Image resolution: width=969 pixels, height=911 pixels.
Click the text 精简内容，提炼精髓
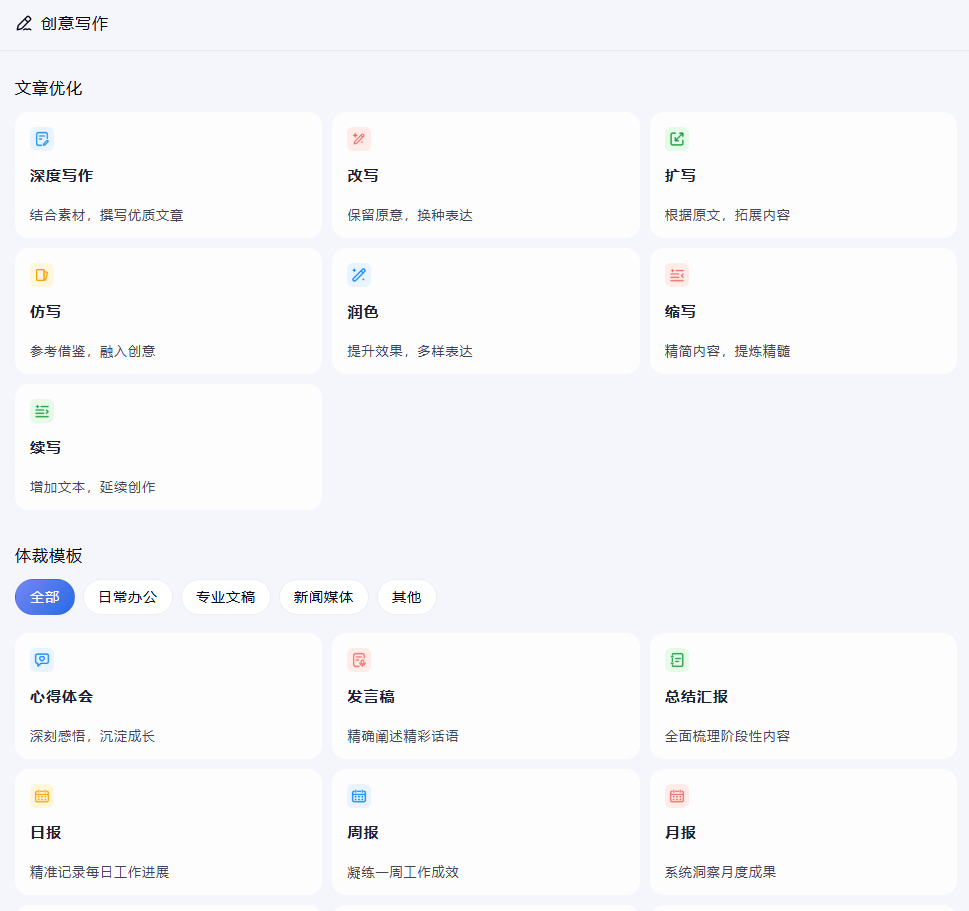pyautogui.click(x=727, y=351)
